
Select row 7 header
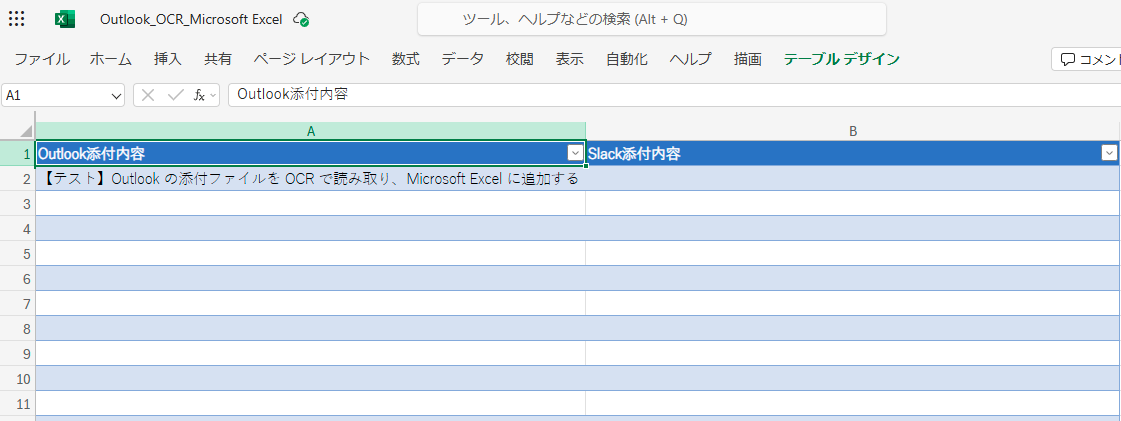point(17,304)
